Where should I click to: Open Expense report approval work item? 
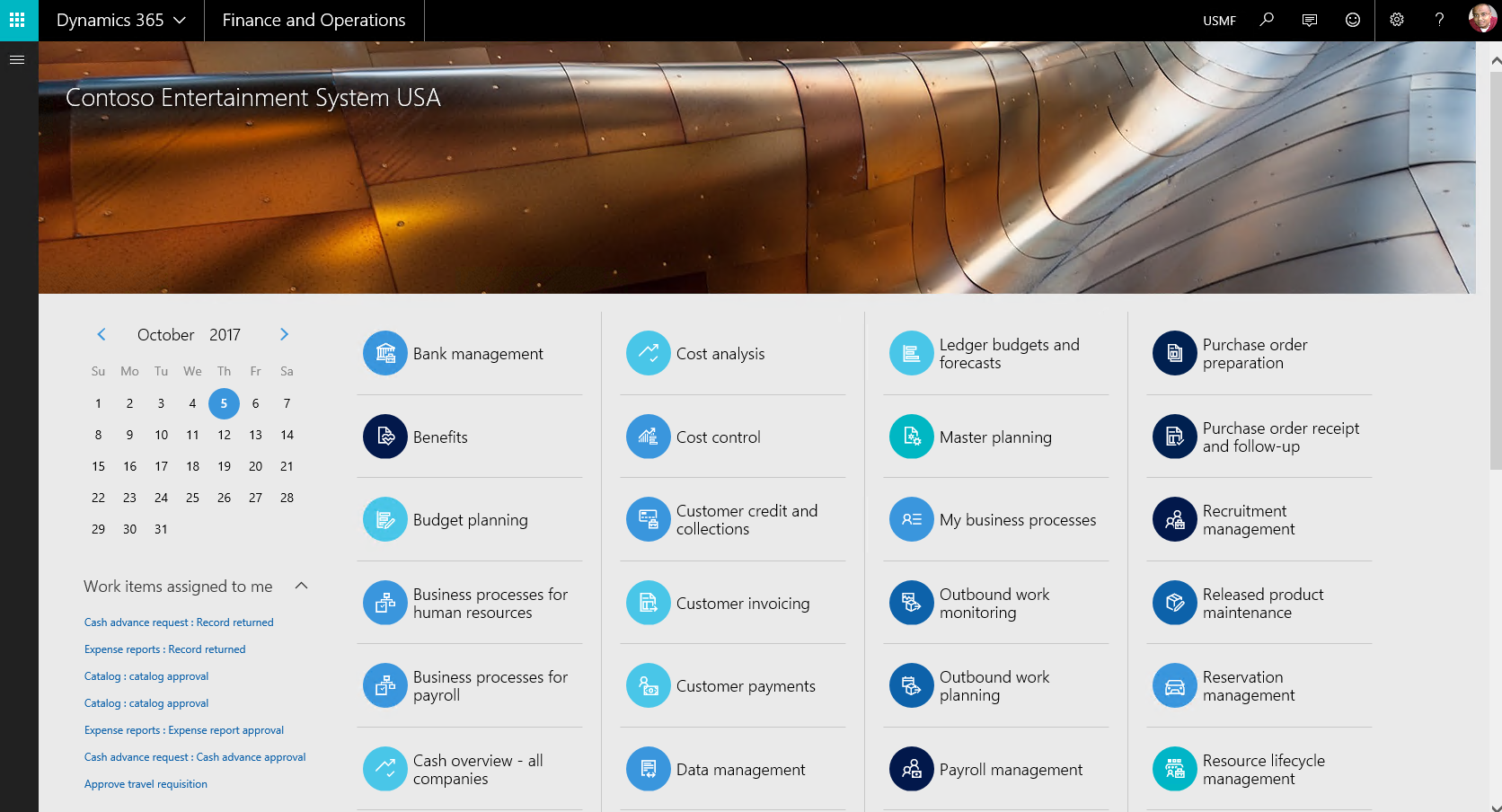(184, 730)
